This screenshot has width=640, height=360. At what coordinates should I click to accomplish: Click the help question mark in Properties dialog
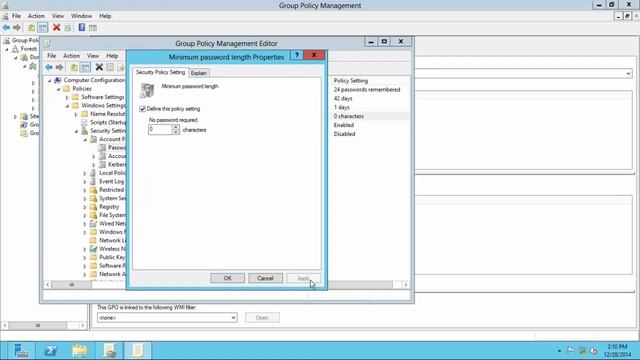(297, 55)
